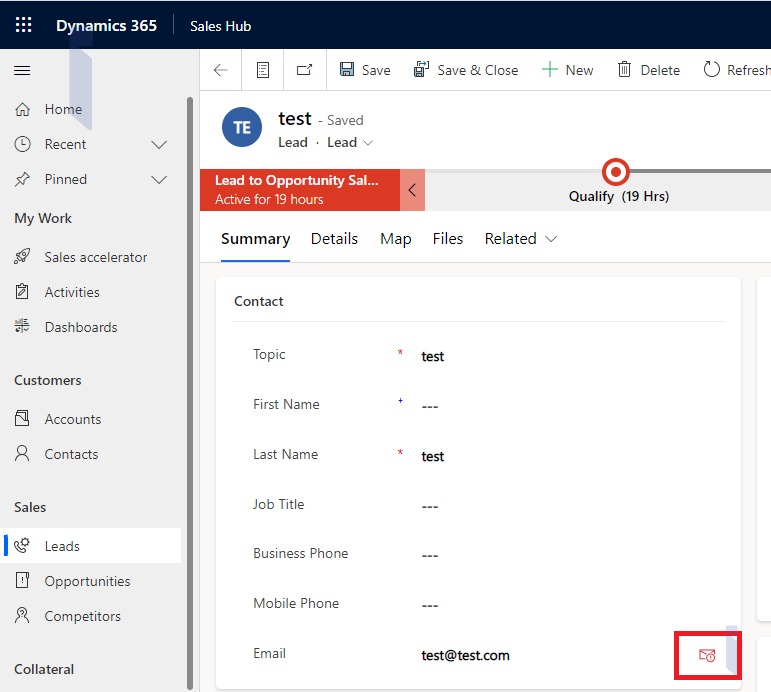This screenshot has height=692, width=771.
Task: Open Leads in the sidebar
Action: (92, 545)
